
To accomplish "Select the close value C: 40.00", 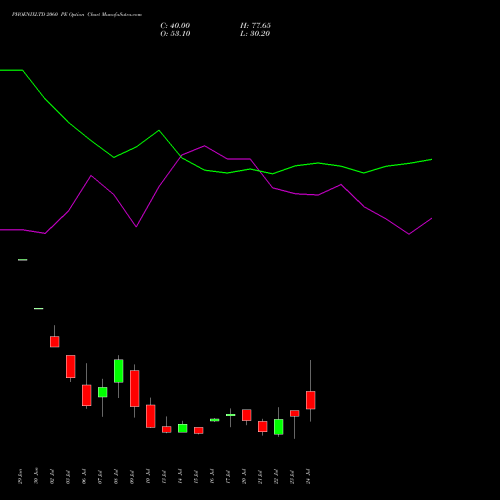I will click(x=175, y=26).
